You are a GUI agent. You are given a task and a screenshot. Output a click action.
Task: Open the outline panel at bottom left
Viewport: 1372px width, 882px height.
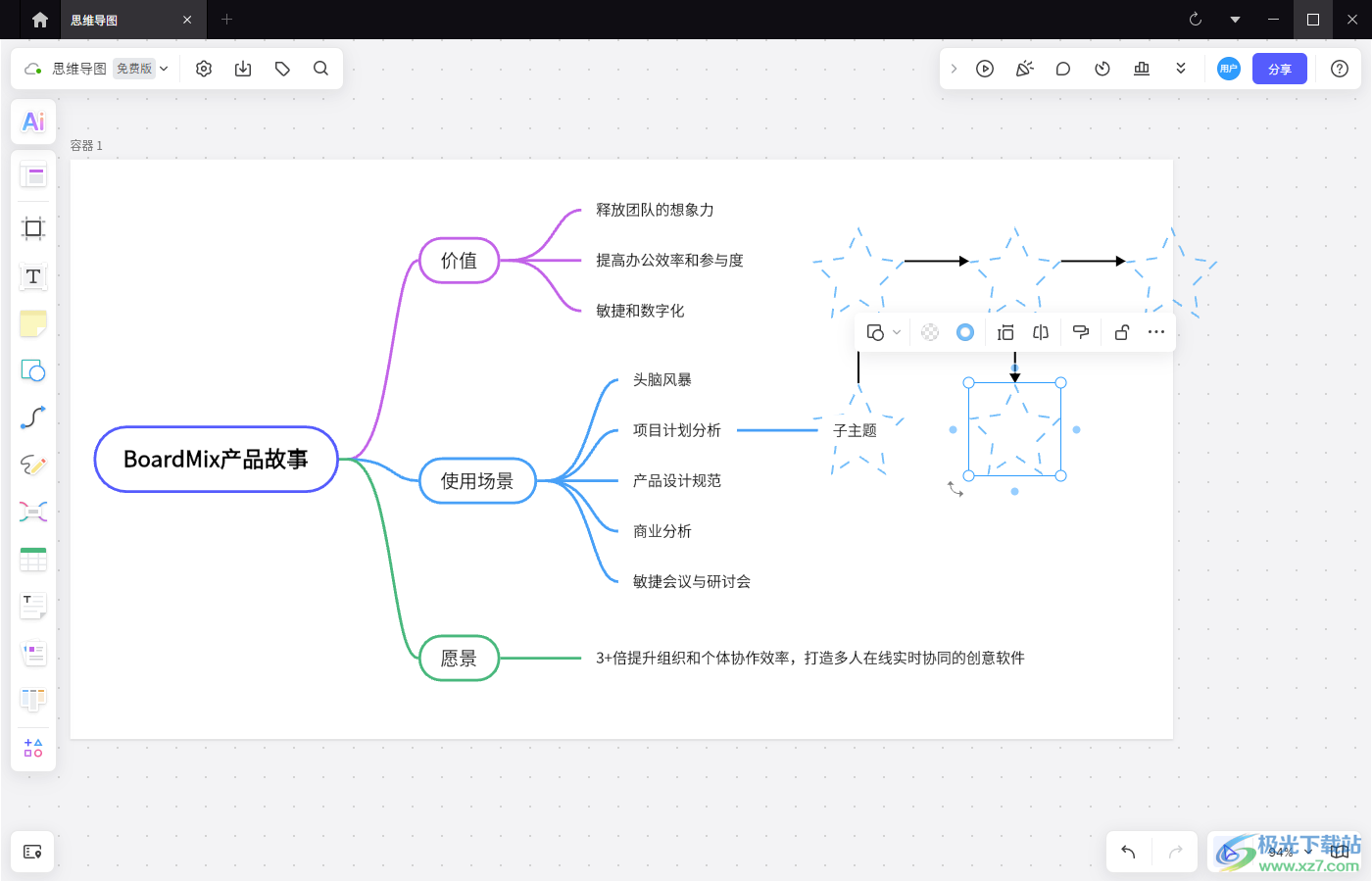32,852
